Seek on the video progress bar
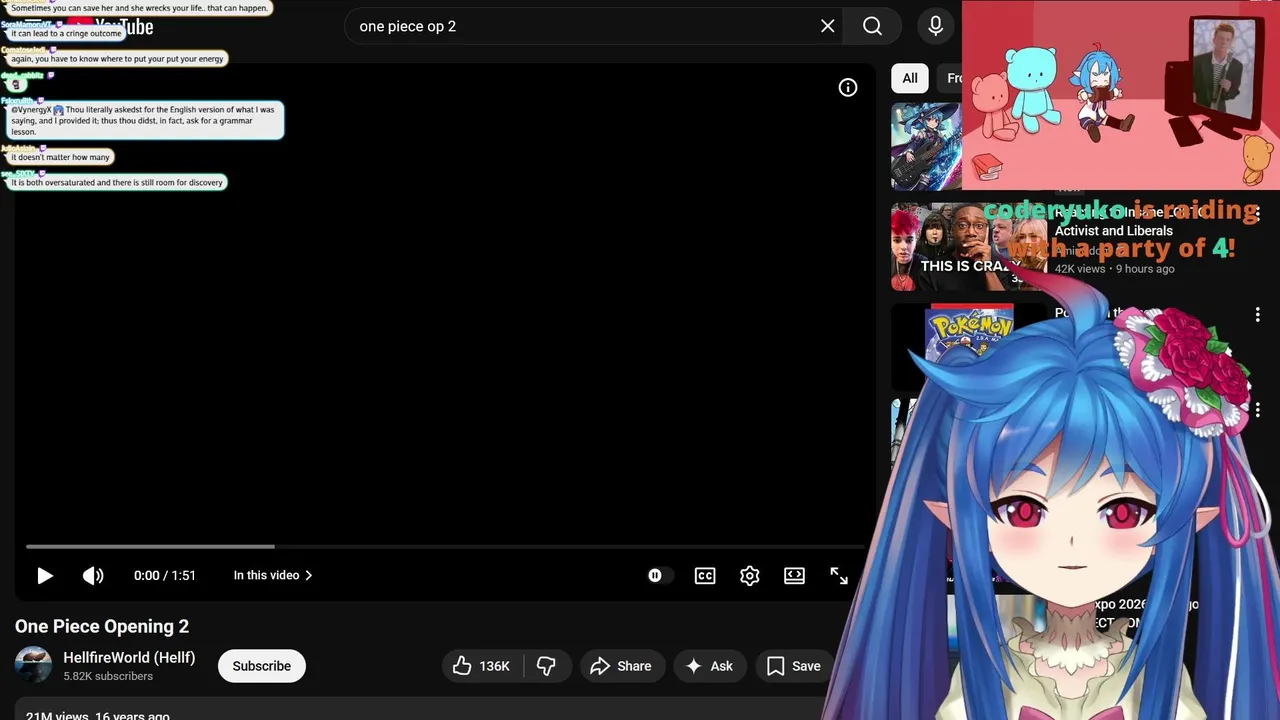 [x=445, y=546]
